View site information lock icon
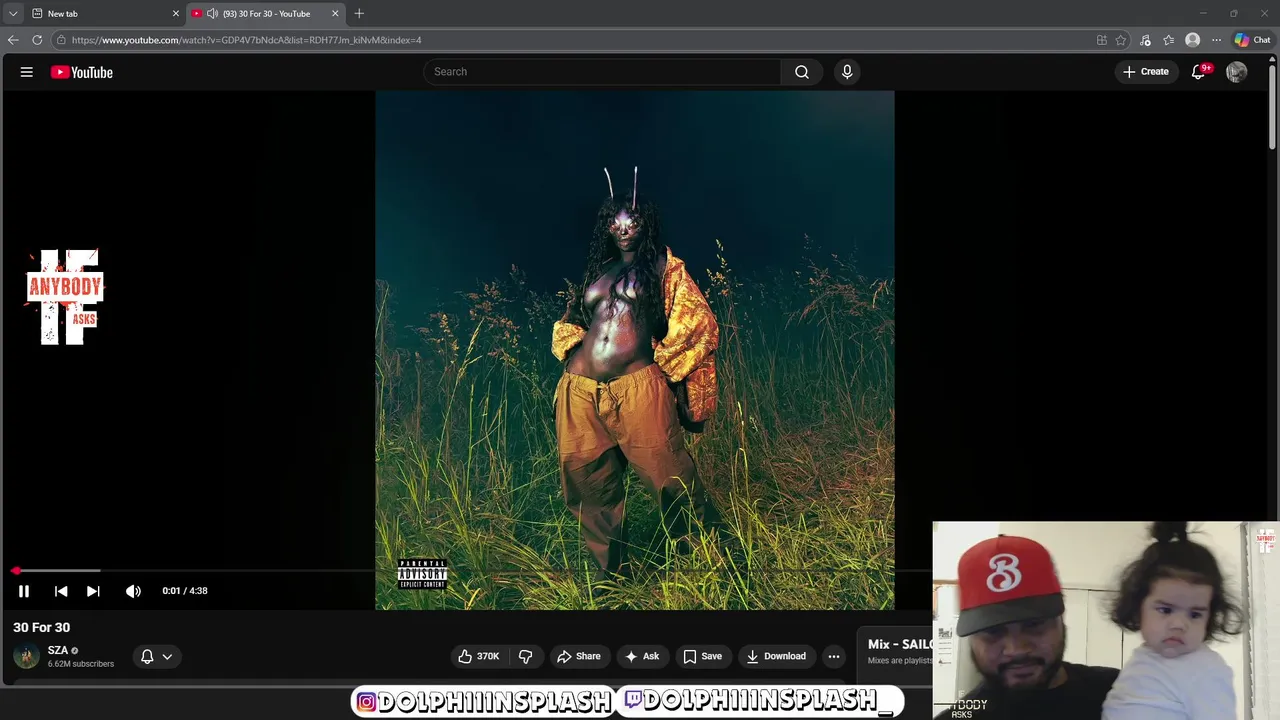1280x720 pixels. coord(61,40)
